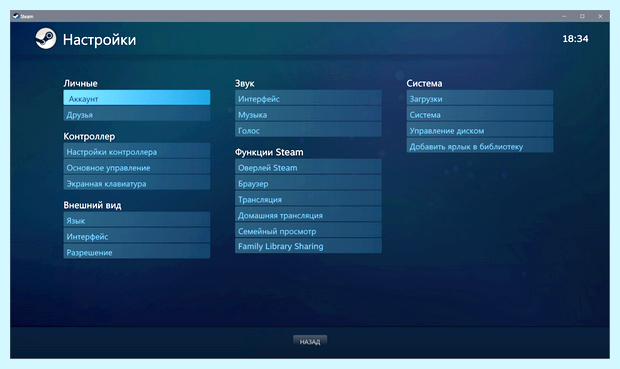Open Оверлей Steam settings
This screenshot has height=369, width=620.
point(308,167)
